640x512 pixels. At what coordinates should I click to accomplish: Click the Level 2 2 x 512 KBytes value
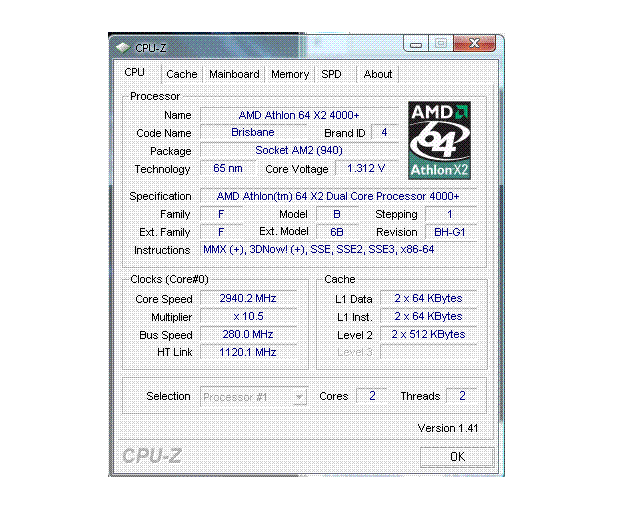point(428,334)
